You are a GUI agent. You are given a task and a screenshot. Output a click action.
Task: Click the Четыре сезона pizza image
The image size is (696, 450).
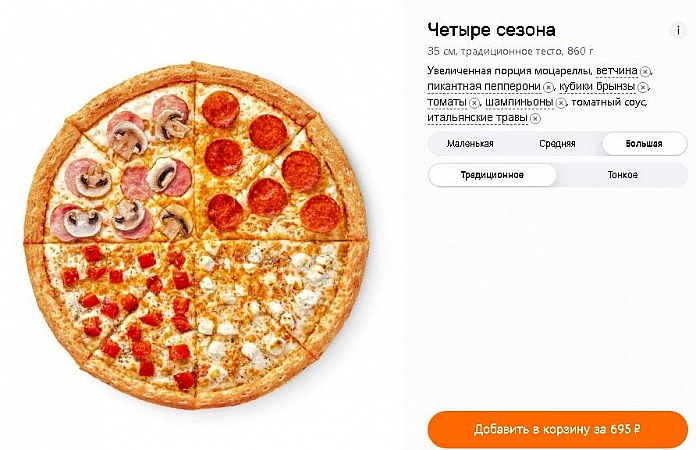click(195, 235)
